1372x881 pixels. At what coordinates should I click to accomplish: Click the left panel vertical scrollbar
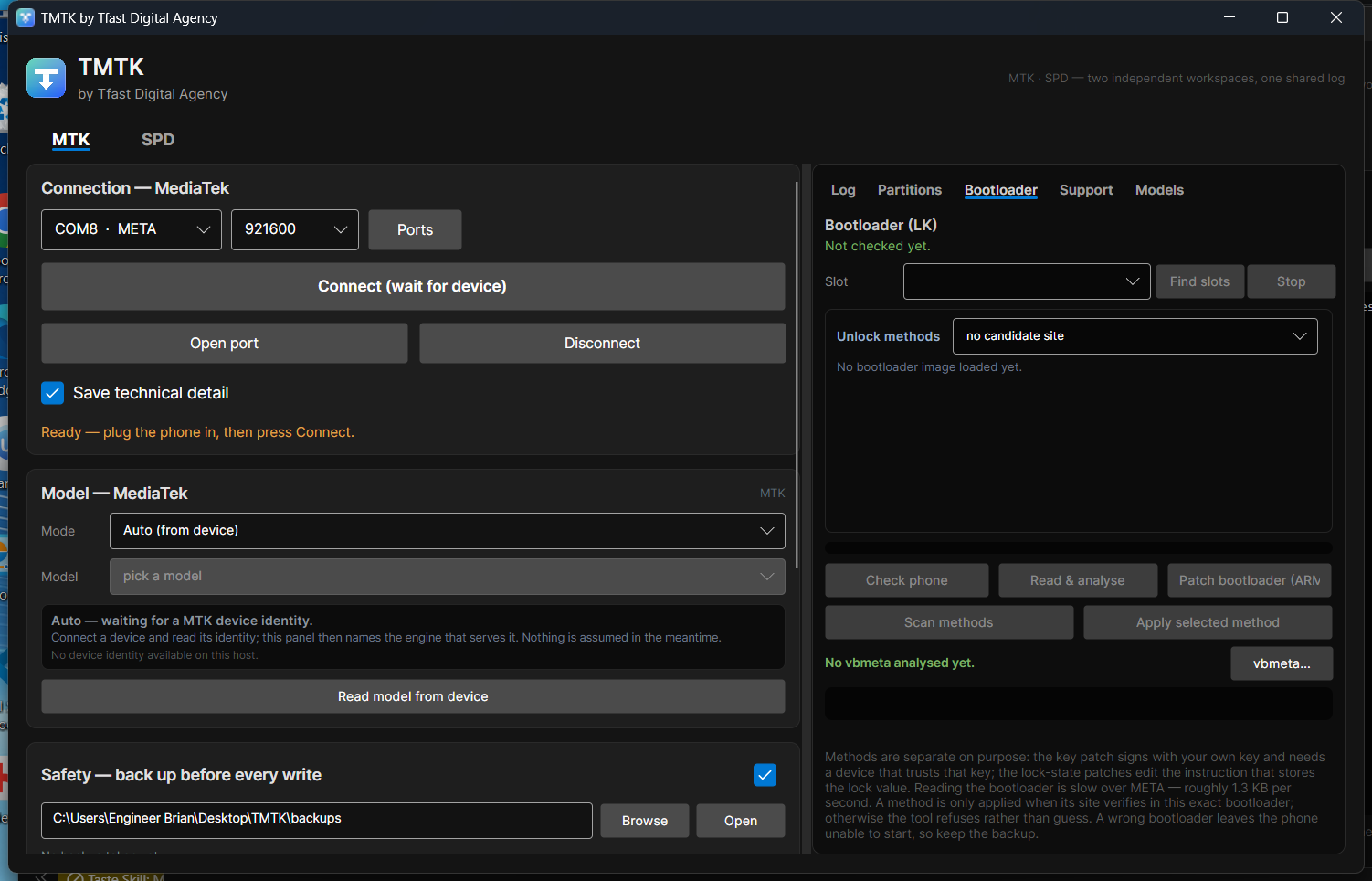797,375
